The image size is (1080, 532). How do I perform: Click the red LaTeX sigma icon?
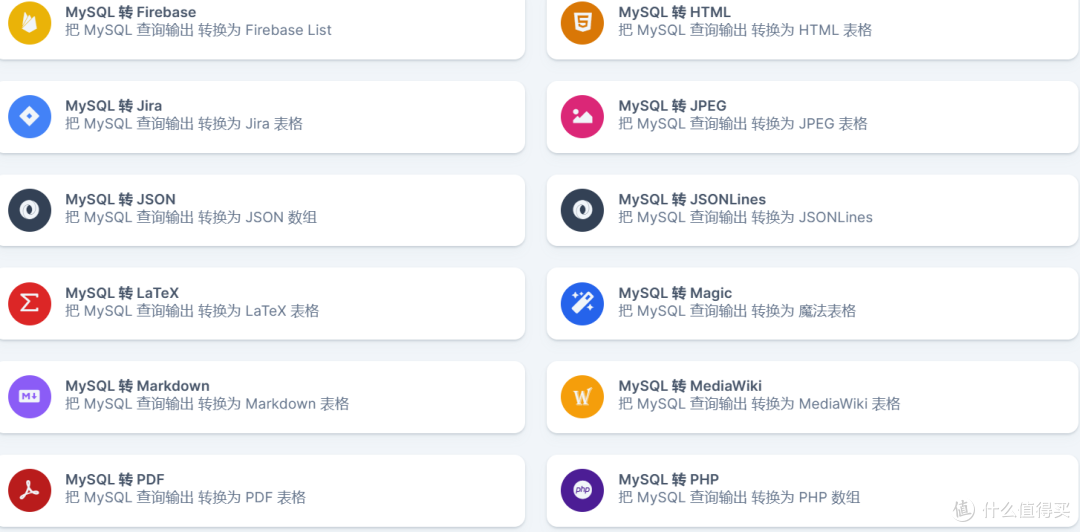click(x=30, y=304)
